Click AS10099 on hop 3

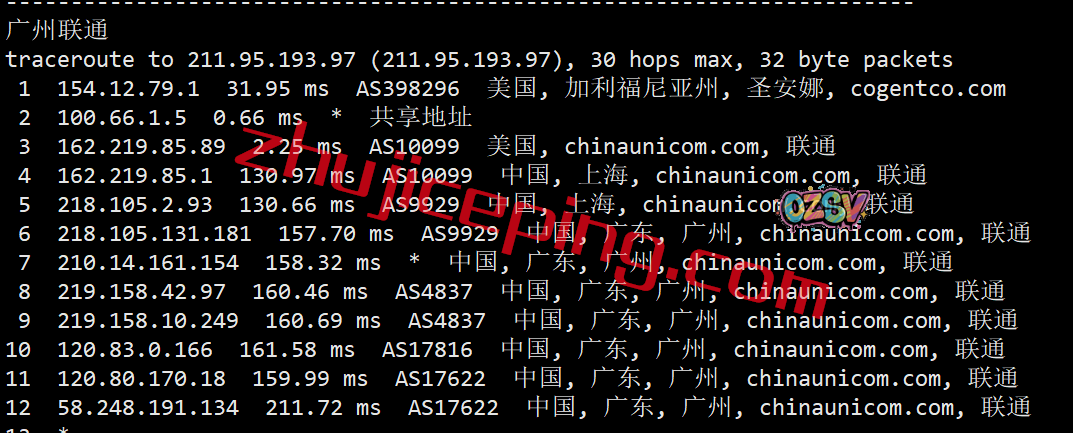414,147
